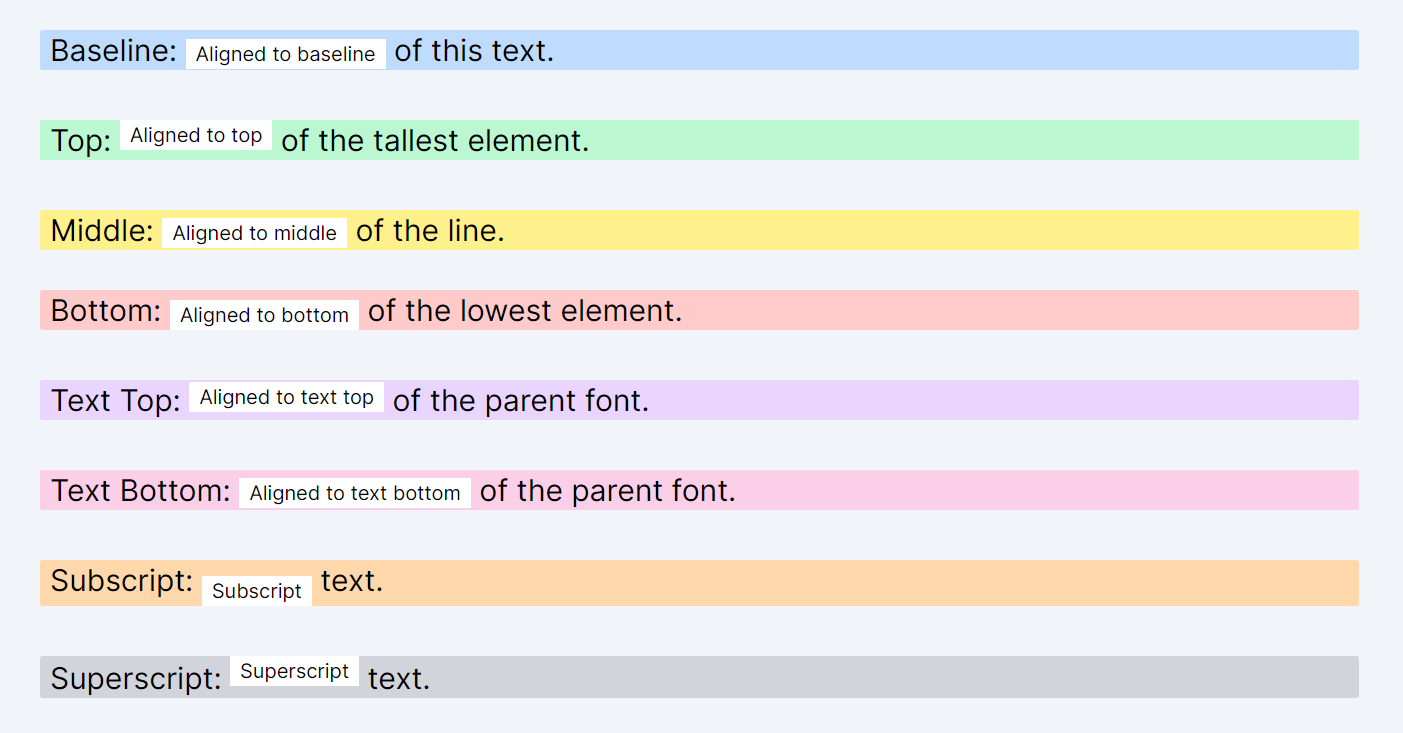Click the "Aligned to bottom" white box
1403x733 pixels.
tap(264, 315)
